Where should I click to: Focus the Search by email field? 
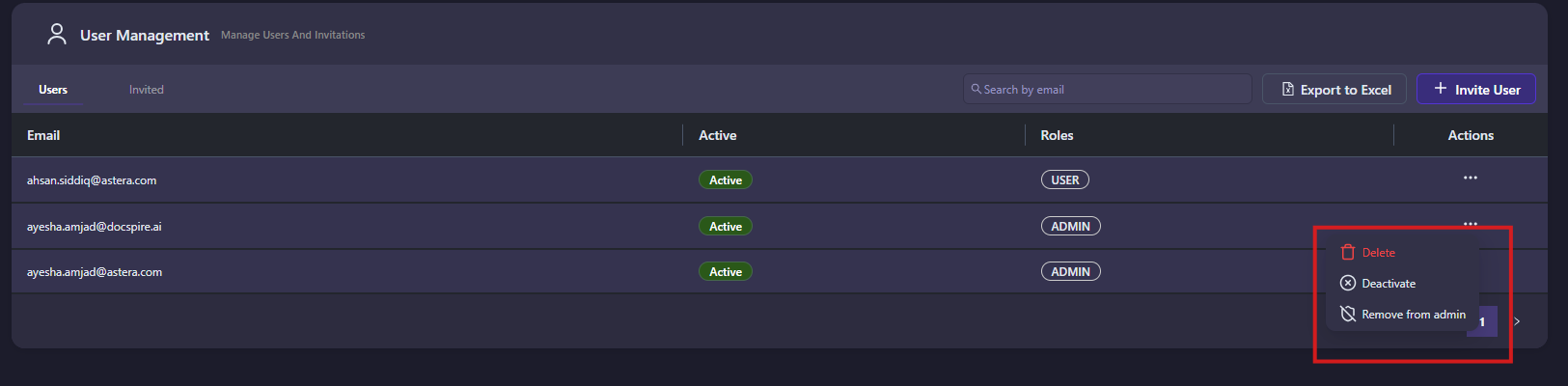1110,90
